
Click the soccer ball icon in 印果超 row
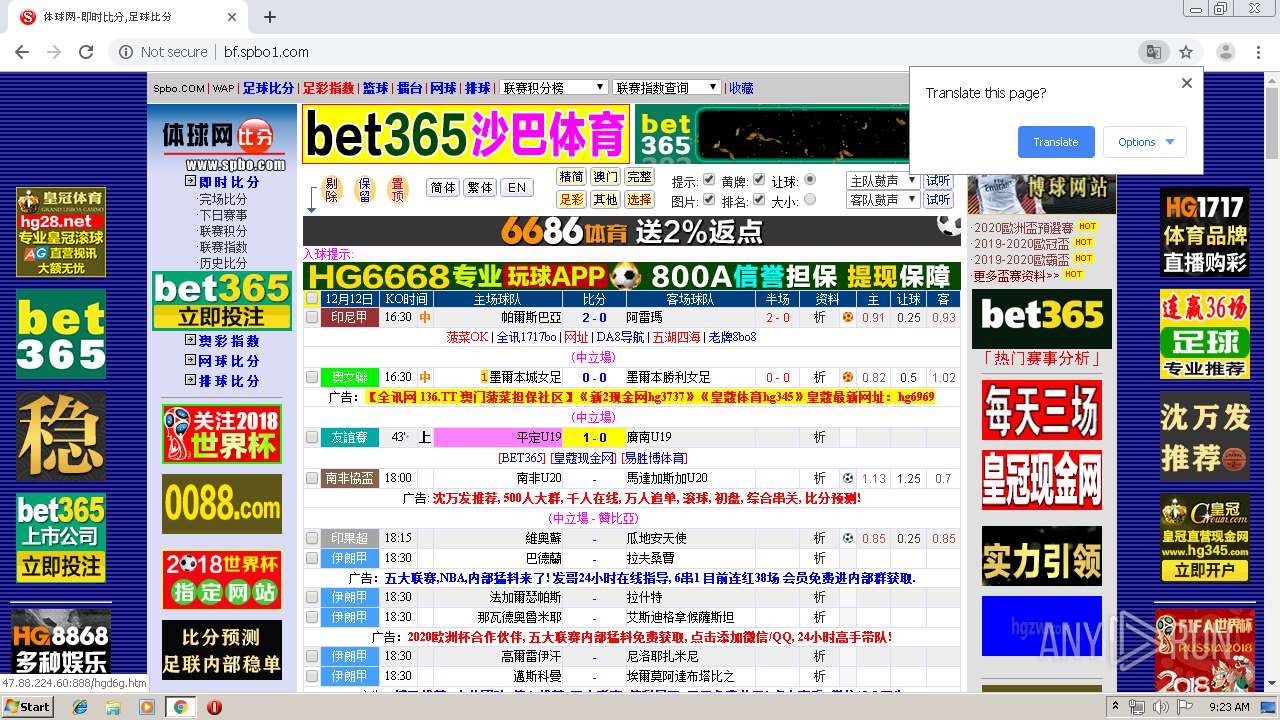(848, 538)
